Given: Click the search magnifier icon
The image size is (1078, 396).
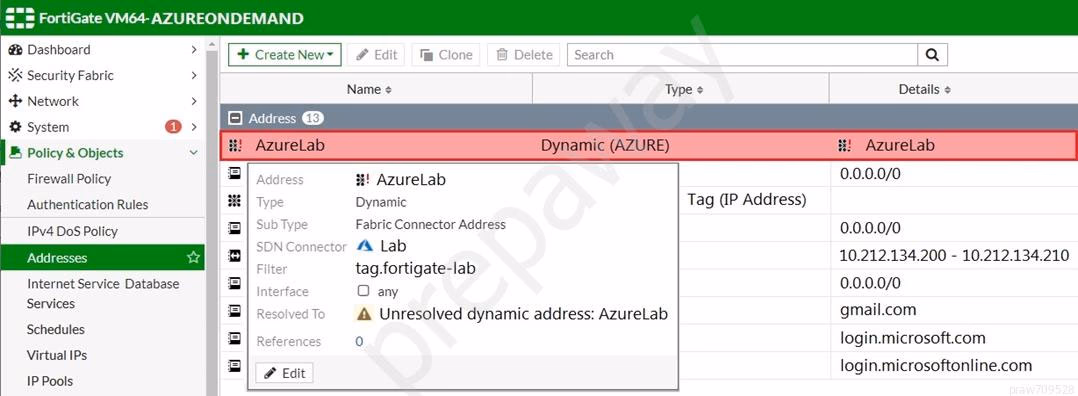Looking at the screenshot, I should (932, 55).
